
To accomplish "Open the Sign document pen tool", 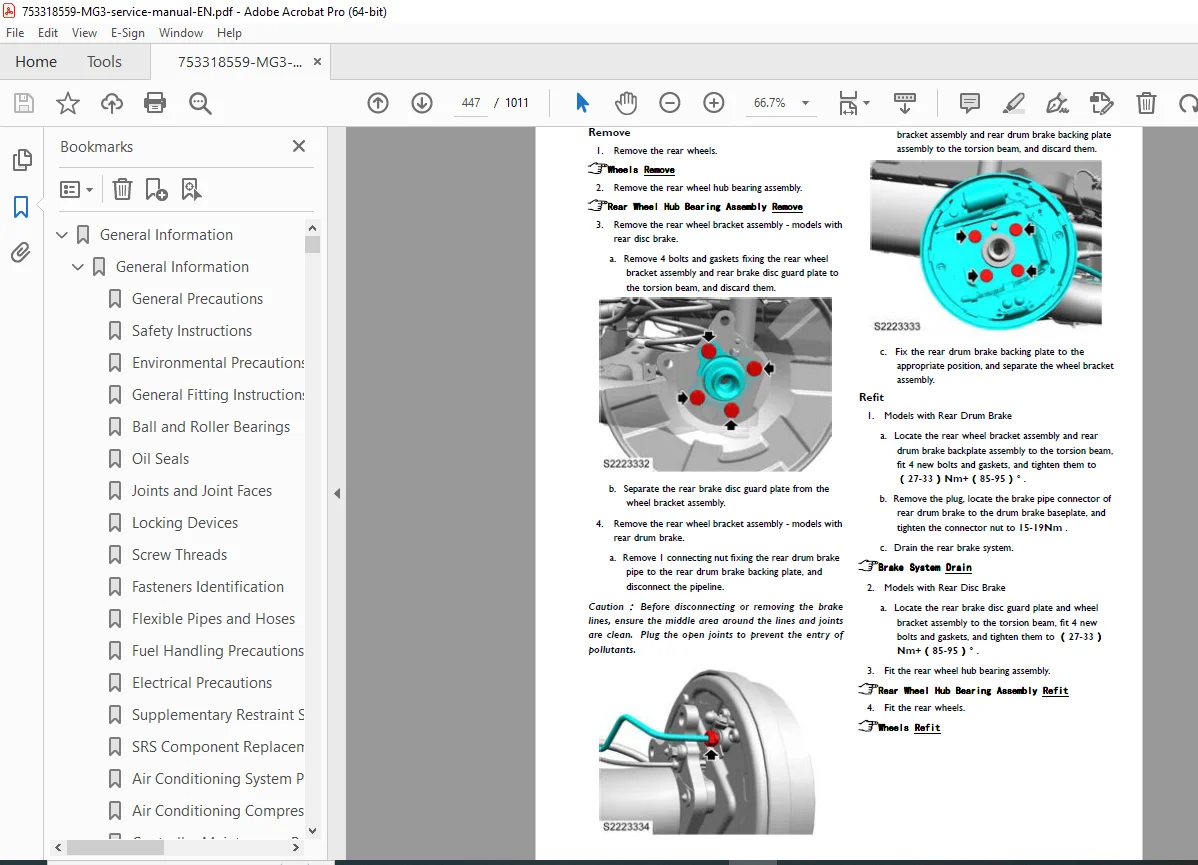I will 1057,103.
